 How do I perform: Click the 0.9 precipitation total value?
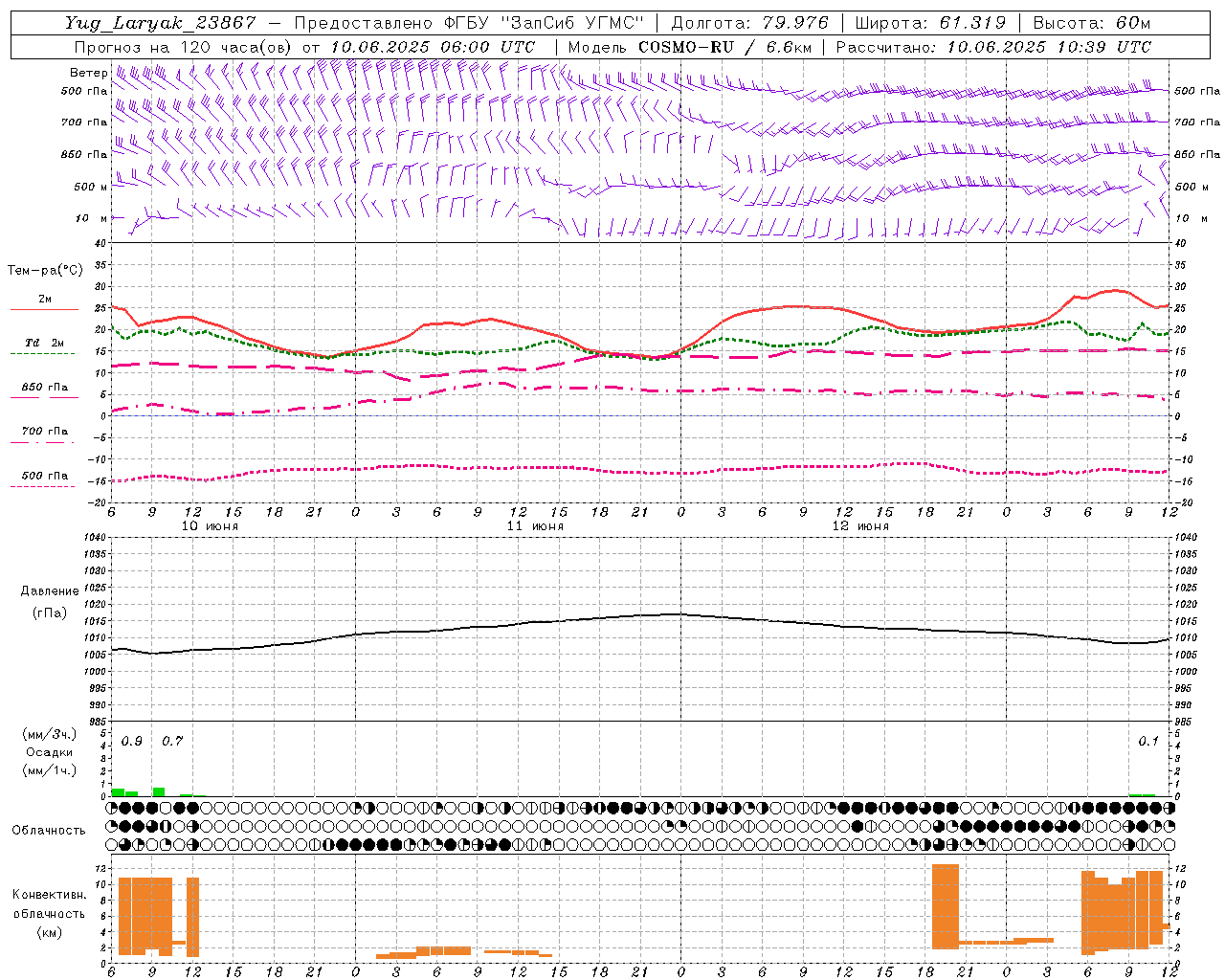(132, 742)
